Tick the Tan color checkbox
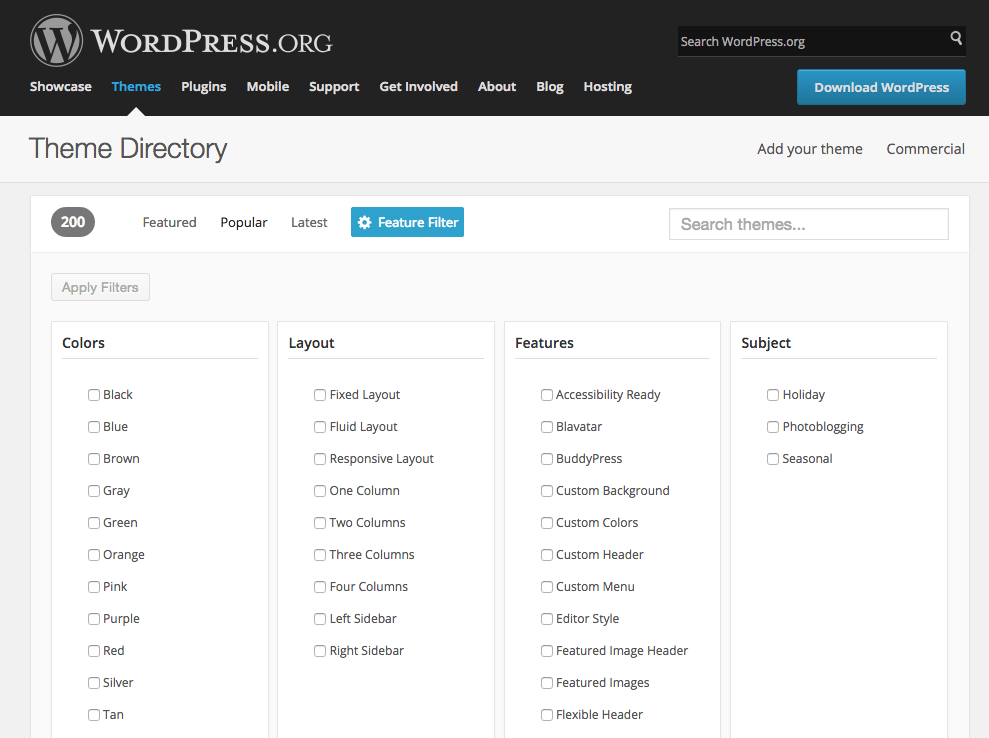Screen dimensions: 989x738 pos(94,715)
